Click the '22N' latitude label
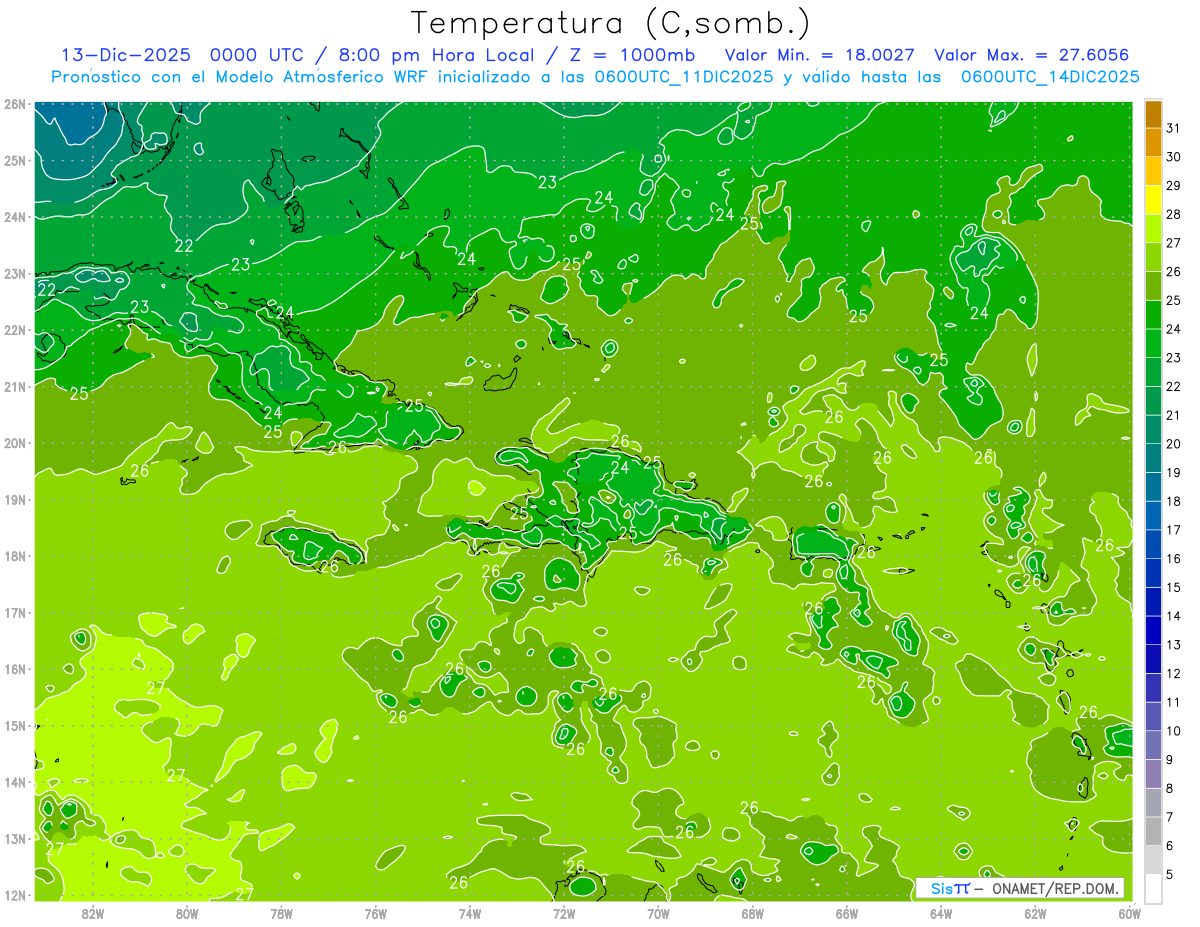 point(15,330)
